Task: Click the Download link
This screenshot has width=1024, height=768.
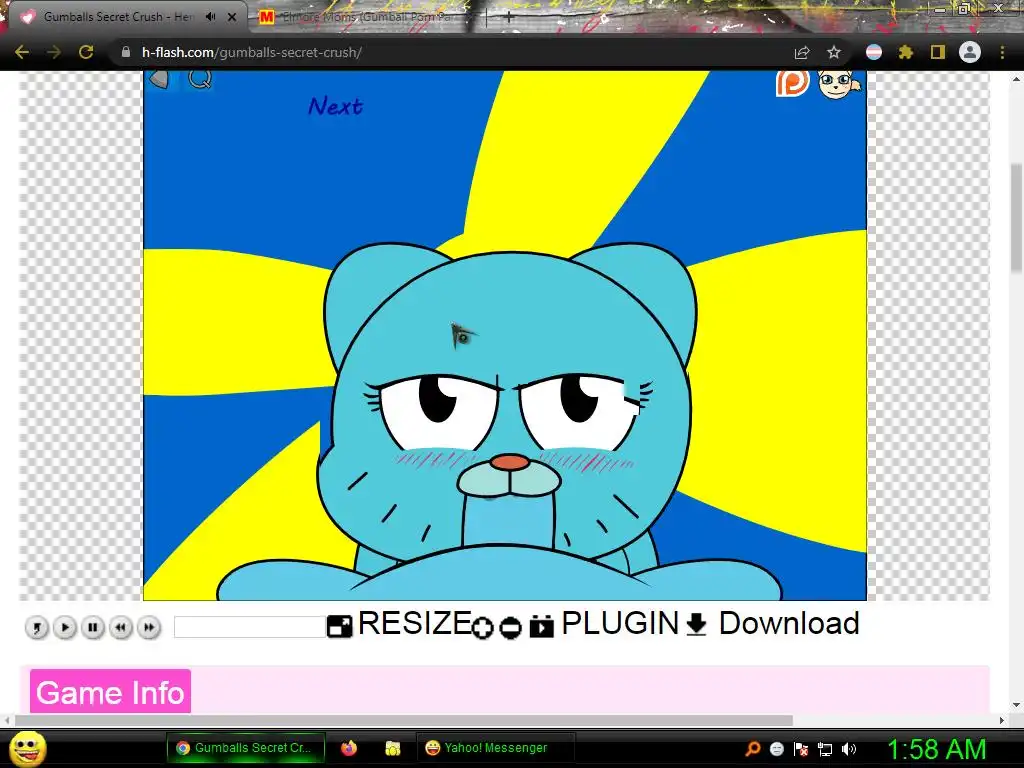Action: click(x=789, y=623)
